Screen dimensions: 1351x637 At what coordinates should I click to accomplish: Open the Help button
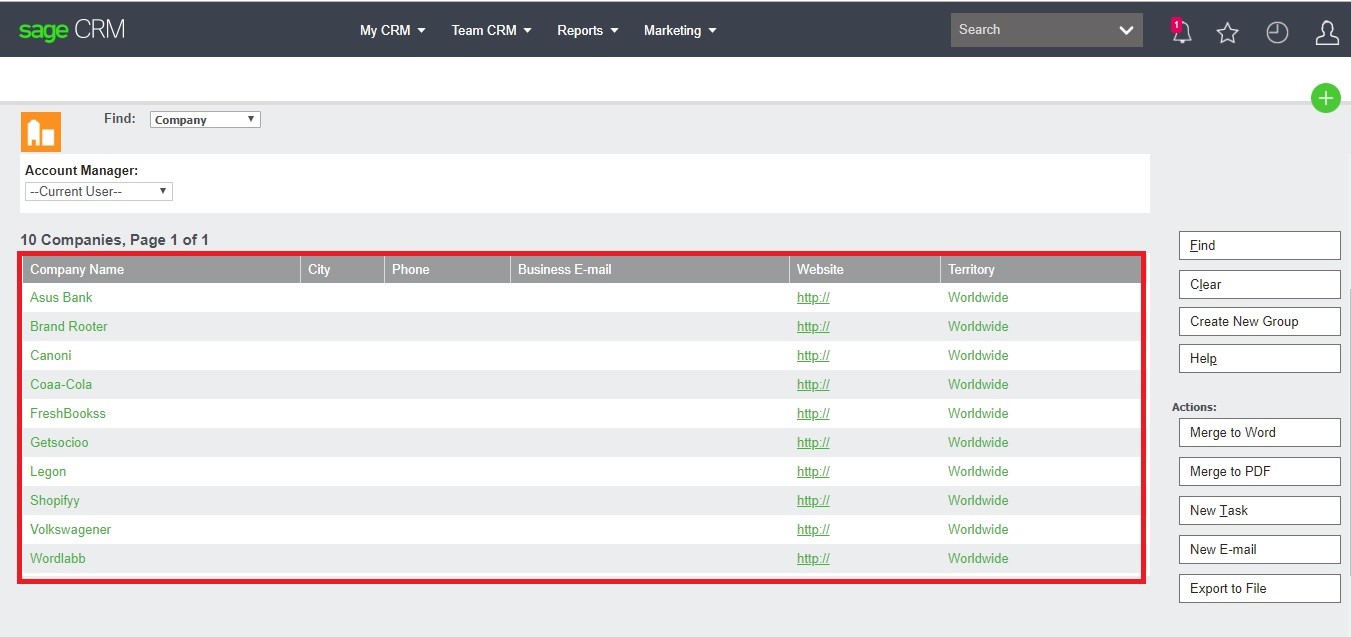(1259, 358)
